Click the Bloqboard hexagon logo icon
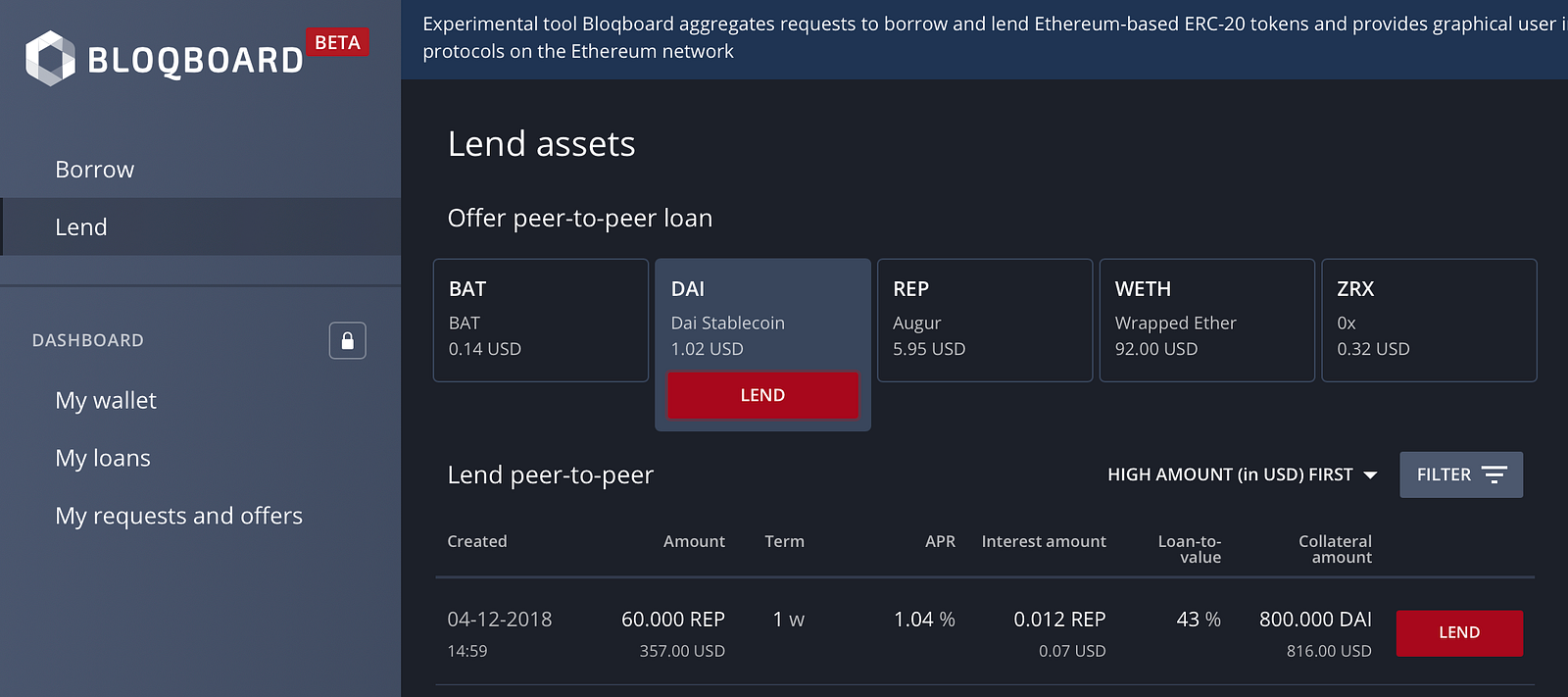Screen dimensions: 1568x697 coord(50,58)
